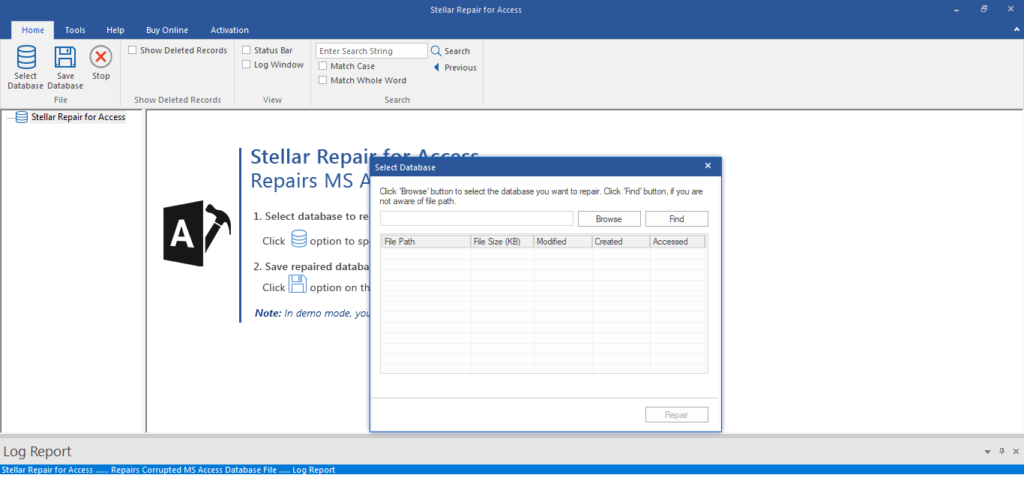Click the Log Report status line text
Viewport: 1024px width, 484px height.
click(x=168, y=470)
